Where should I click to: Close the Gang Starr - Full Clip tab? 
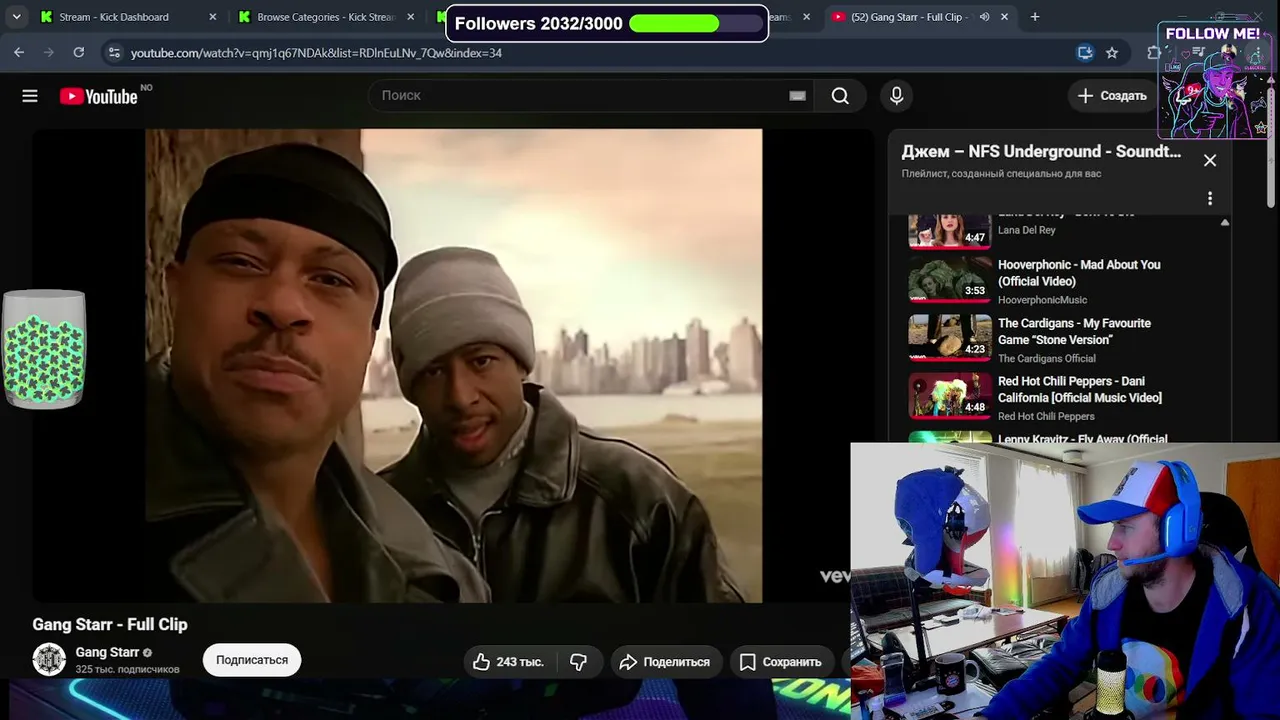pos(1004,17)
